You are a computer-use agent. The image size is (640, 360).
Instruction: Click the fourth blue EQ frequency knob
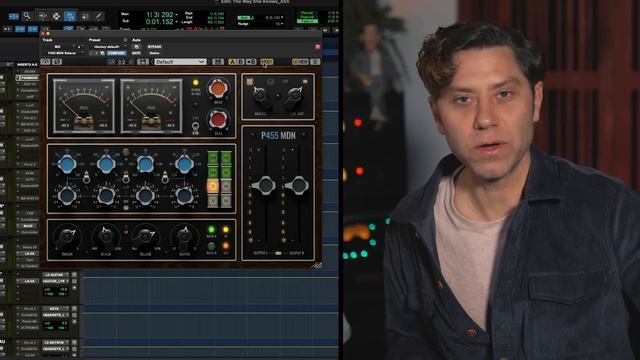click(x=184, y=164)
